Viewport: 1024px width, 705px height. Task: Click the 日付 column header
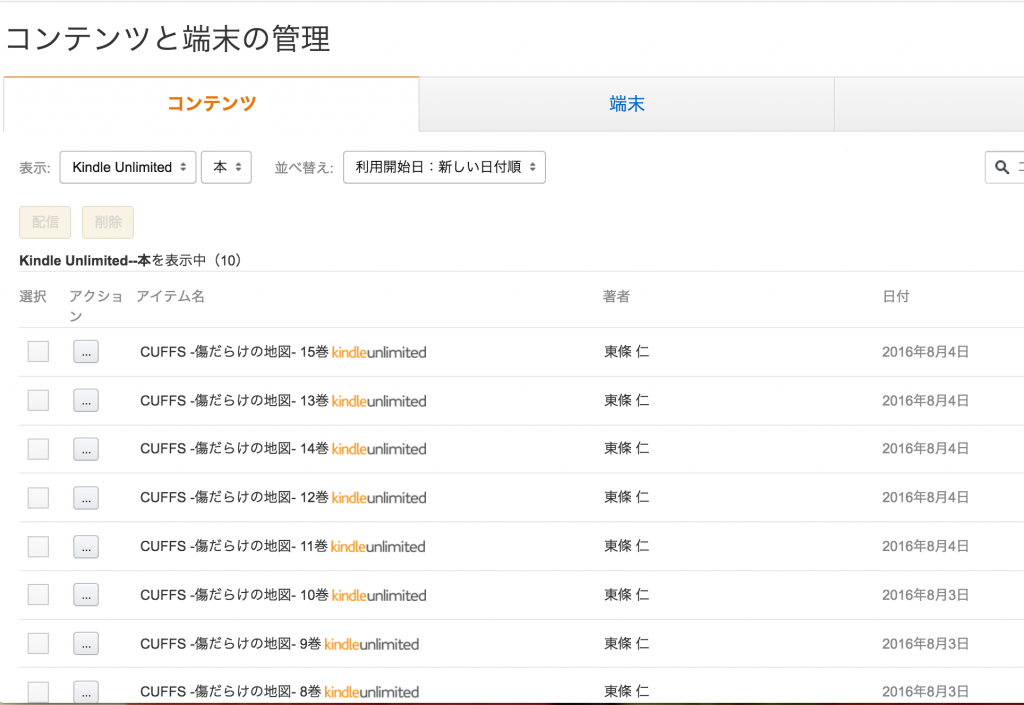(x=895, y=296)
